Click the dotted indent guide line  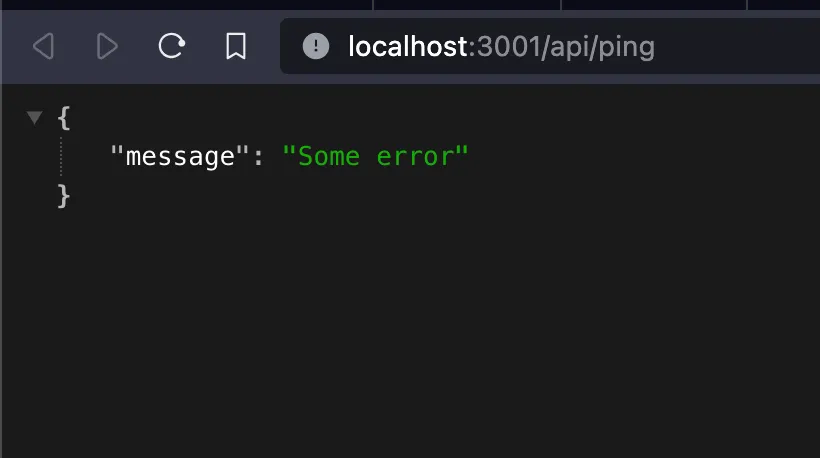pyautogui.click(x=61, y=157)
